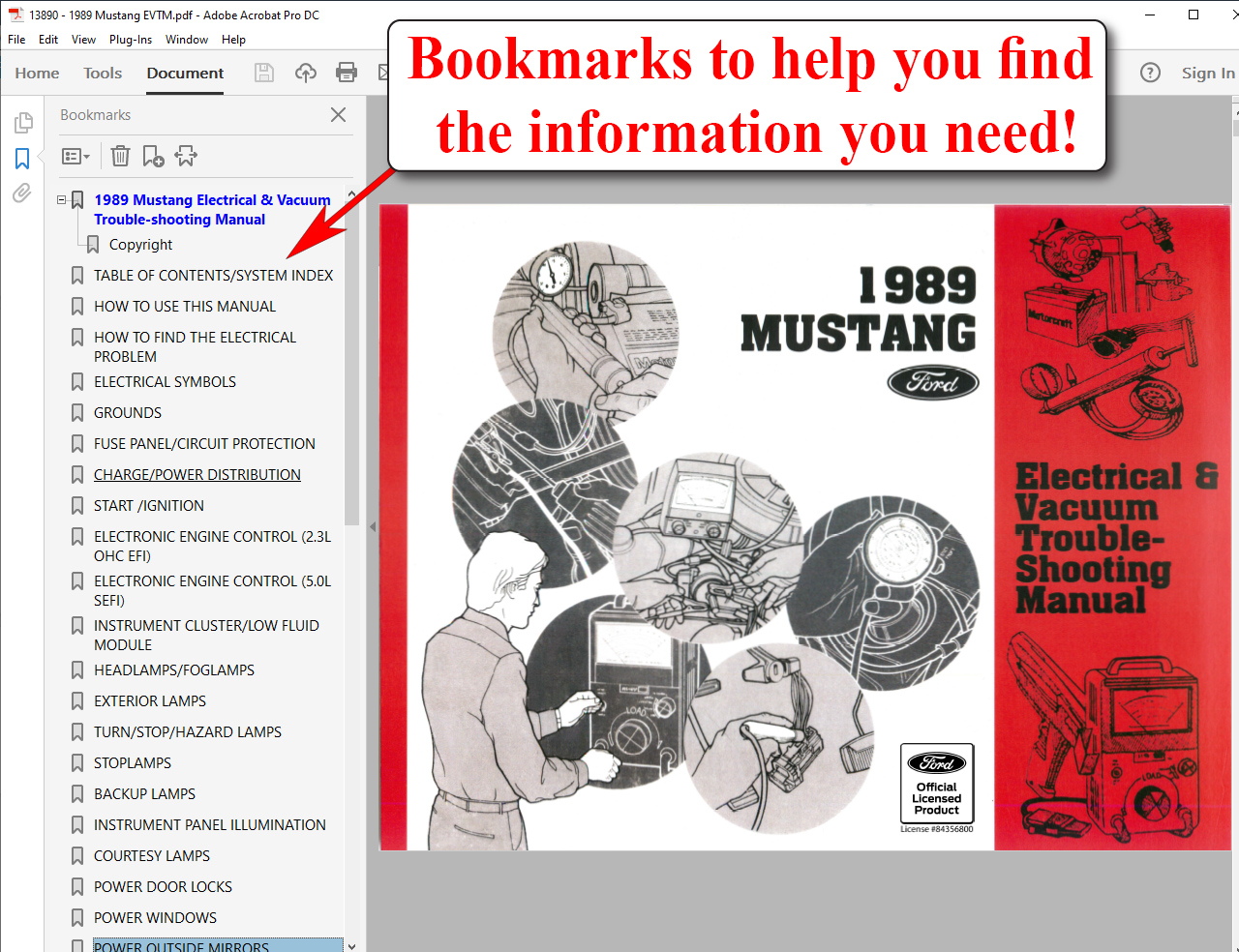This screenshot has width=1239, height=952.
Task: Open HOW TO USE THIS MANUAL bookmark
Action: [x=185, y=307]
